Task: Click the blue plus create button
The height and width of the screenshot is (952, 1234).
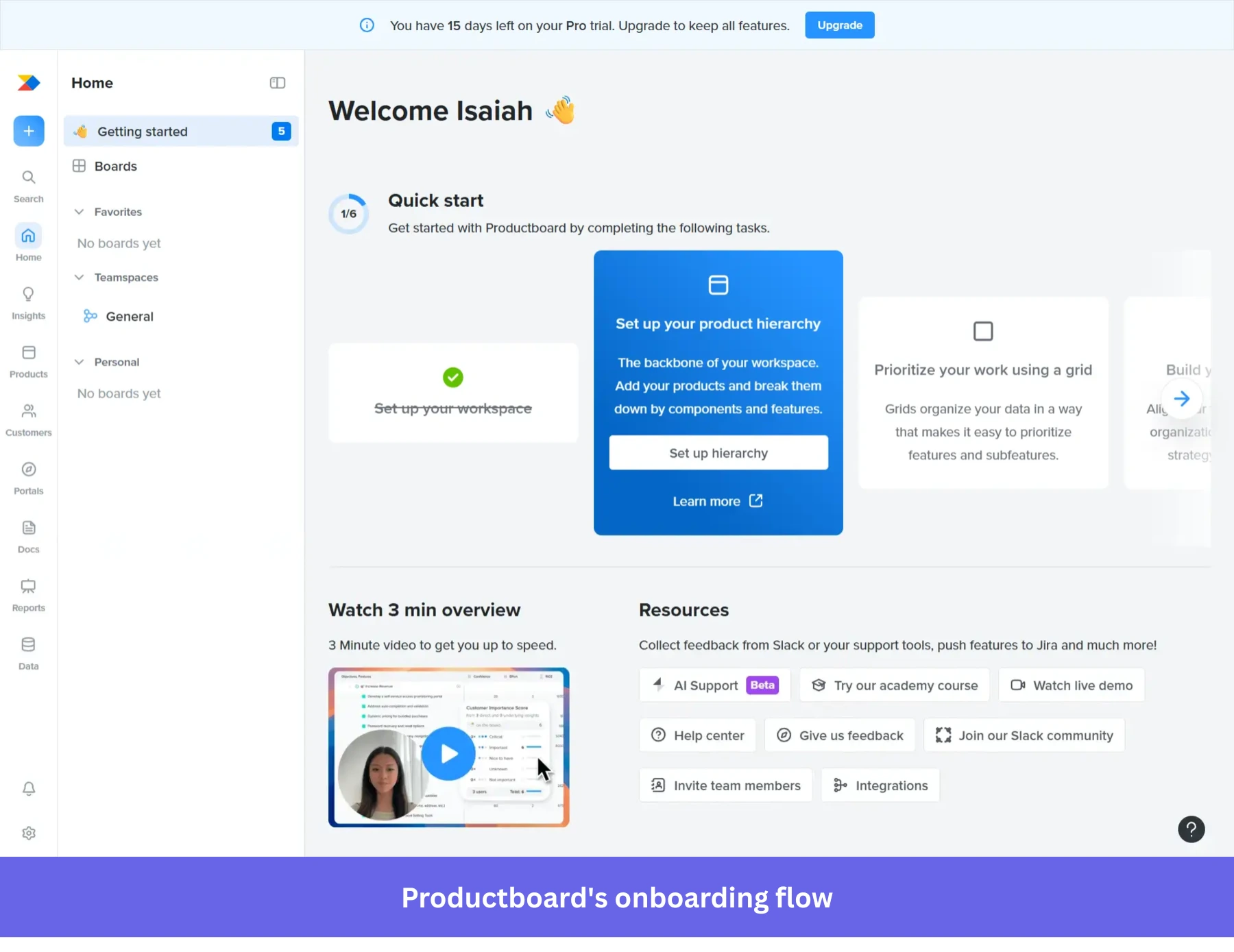Action: [29, 131]
